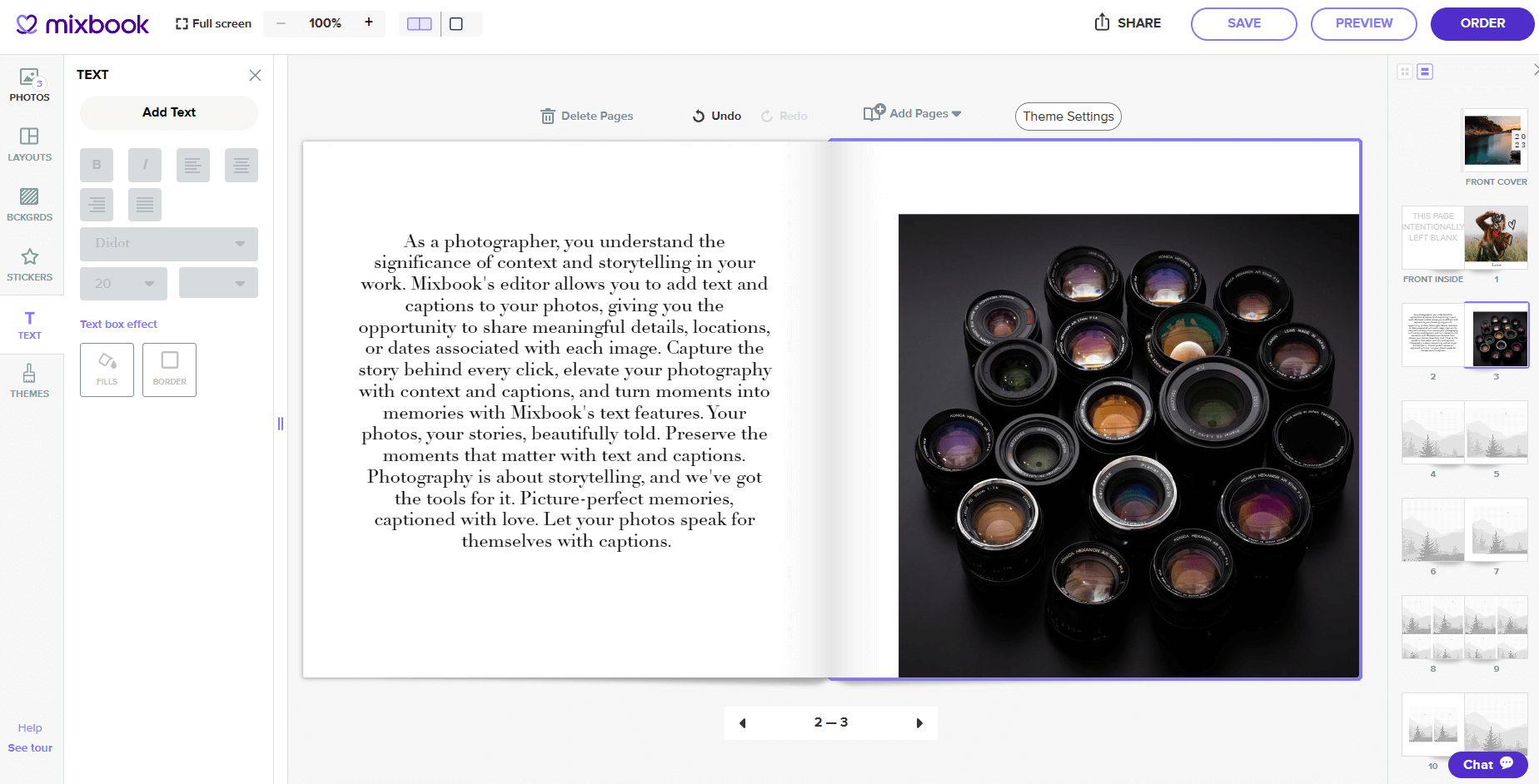The width and height of the screenshot is (1539, 784).
Task: Click the Add Text button
Action: click(168, 112)
